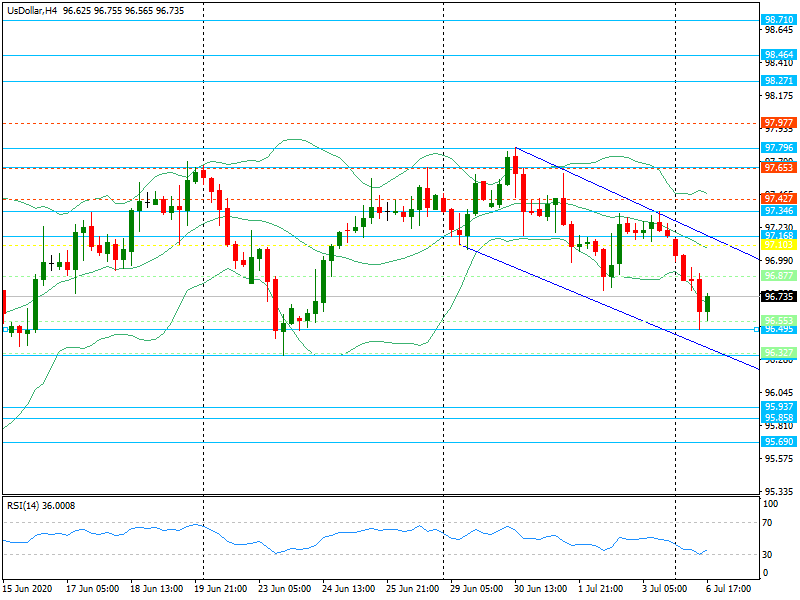Select the 23 Jun 17:00 time label
The width and height of the screenshot is (800, 600).
tap(284, 587)
